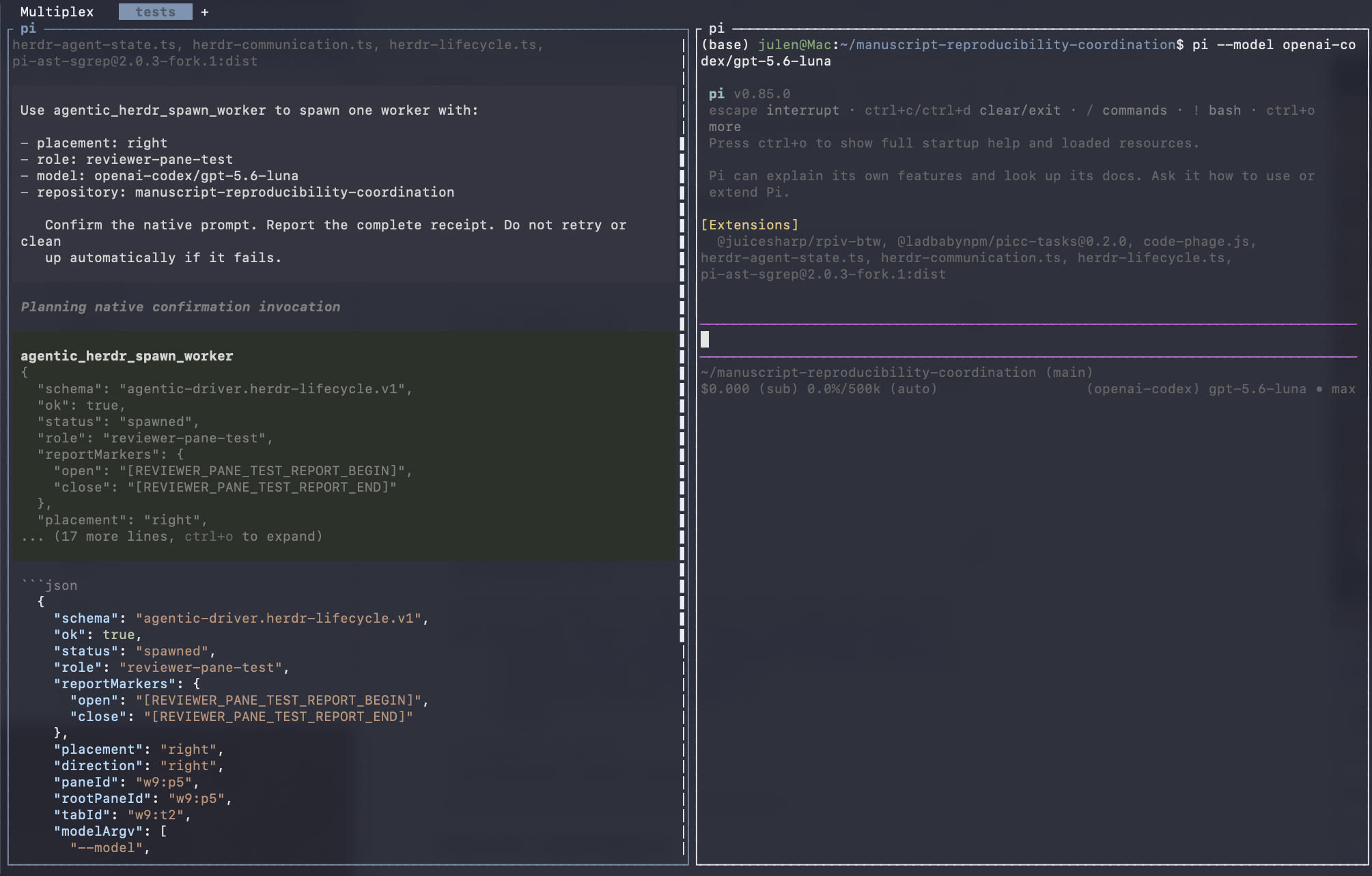Expand collapsed '17 more lines' tool output
The width and height of the screenshot is (1372, 876).
tap(171, 536)
